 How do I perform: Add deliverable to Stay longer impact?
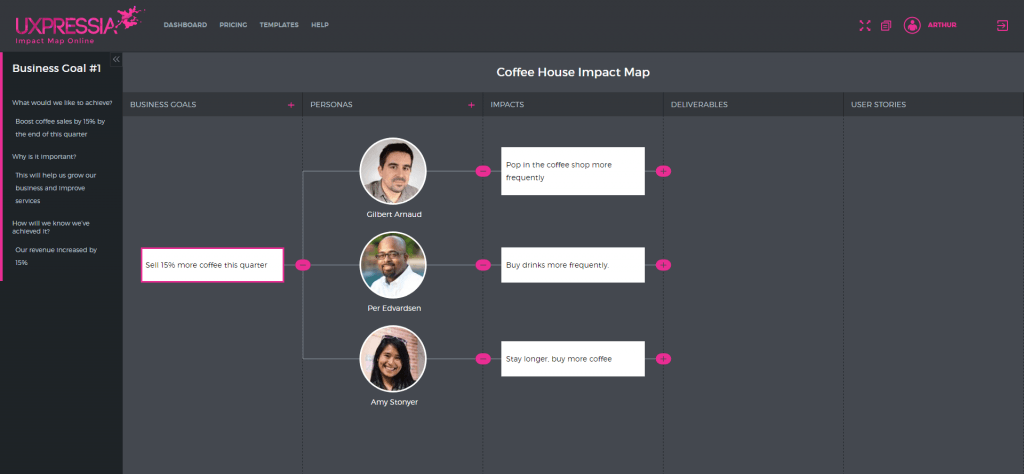click(x=663, y=358)
